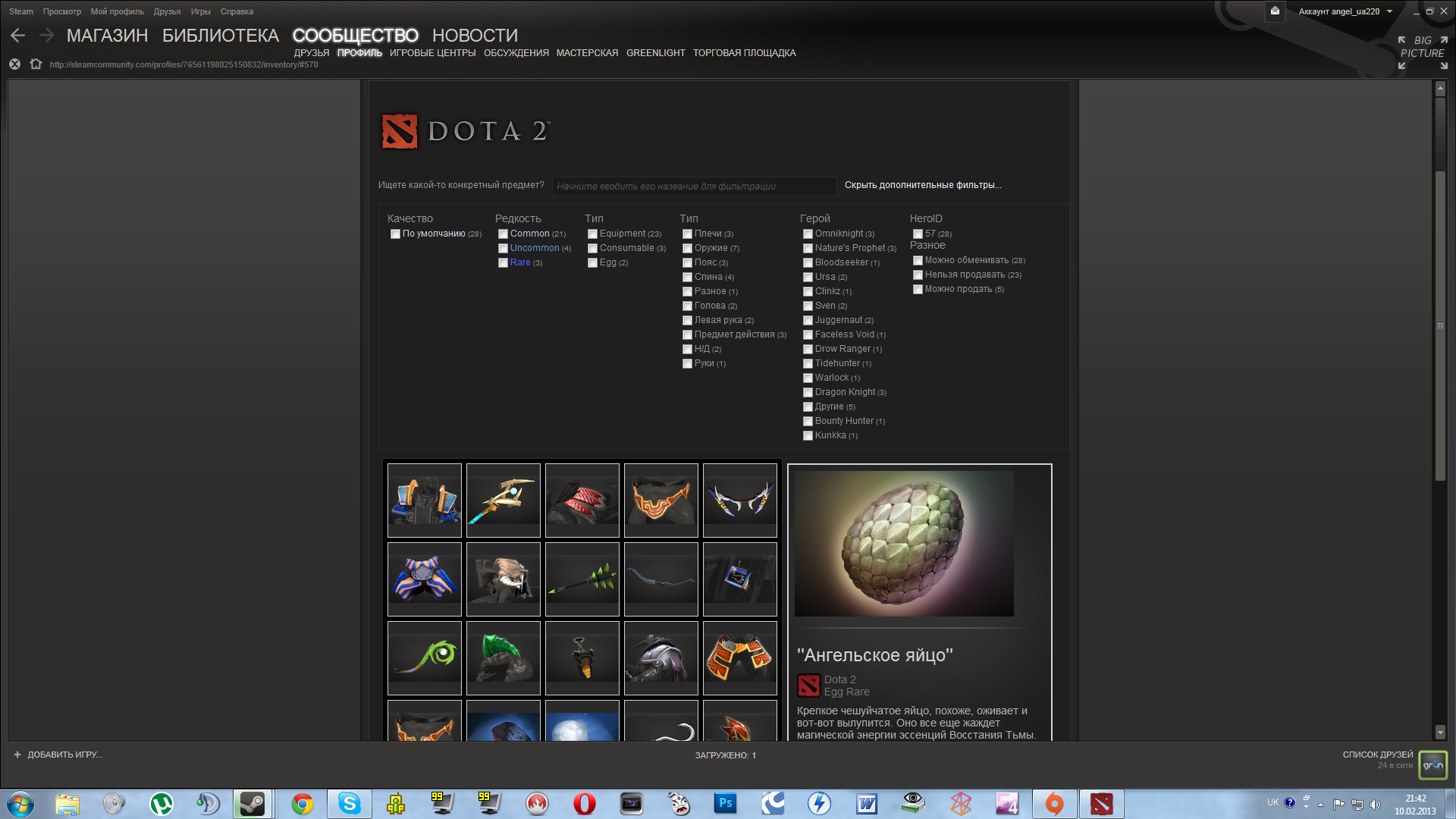Click the large angel egg image
The width and height of the screenshot is (1456, 819).
pyautogui.click(x=904, y=544)
